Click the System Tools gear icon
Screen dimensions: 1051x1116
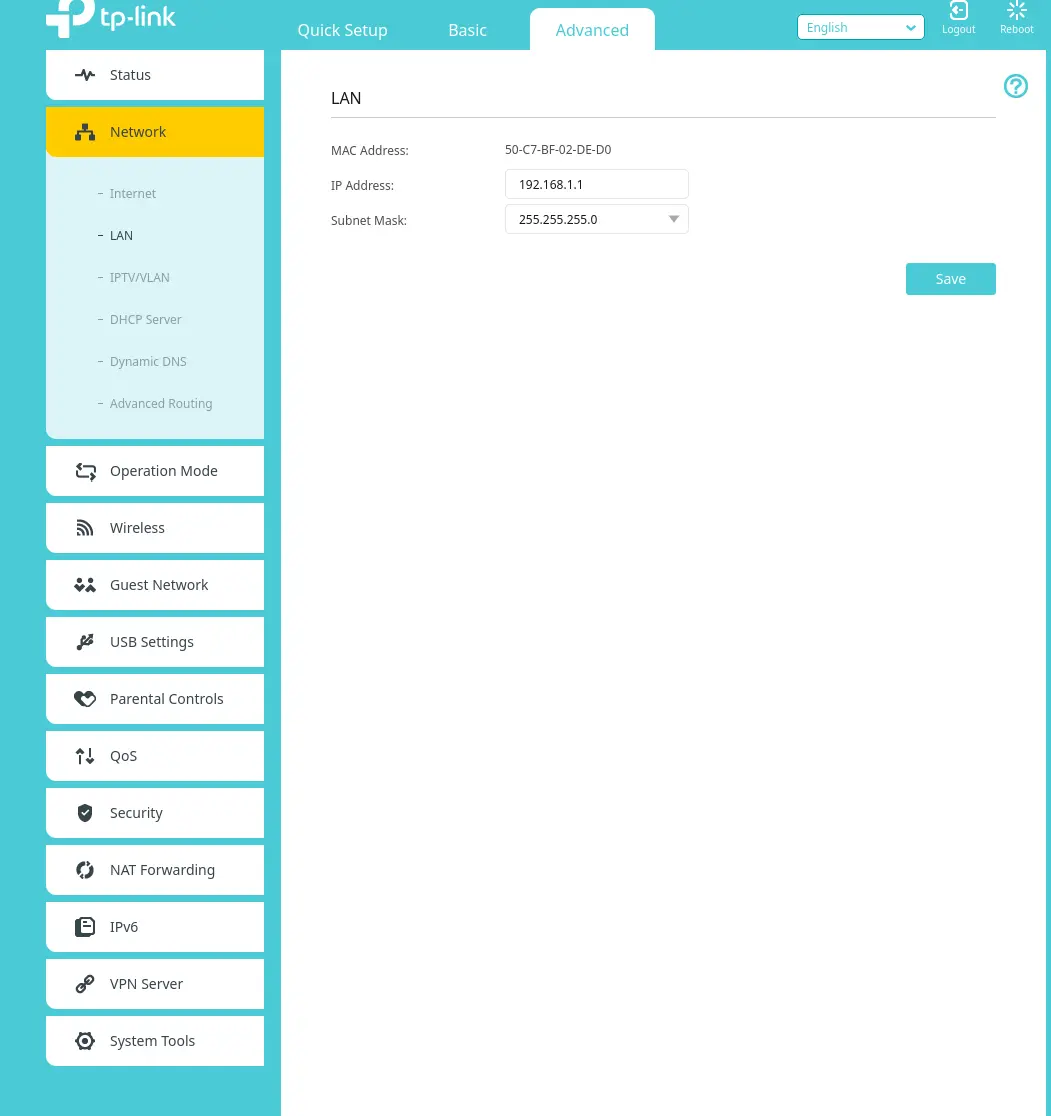[x=85, y=1041]
